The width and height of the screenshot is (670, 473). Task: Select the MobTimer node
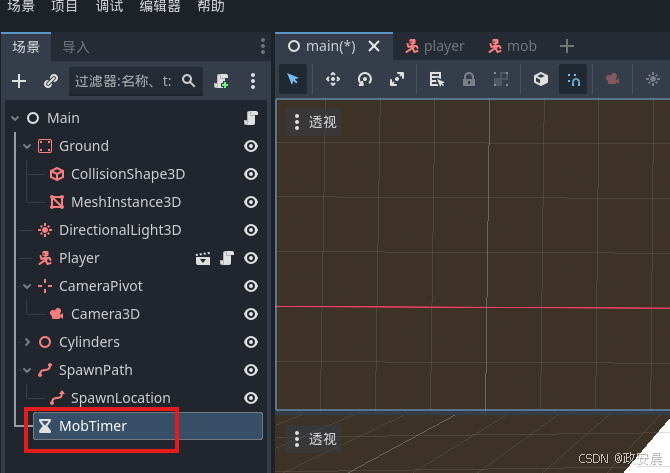click(147, 426)
